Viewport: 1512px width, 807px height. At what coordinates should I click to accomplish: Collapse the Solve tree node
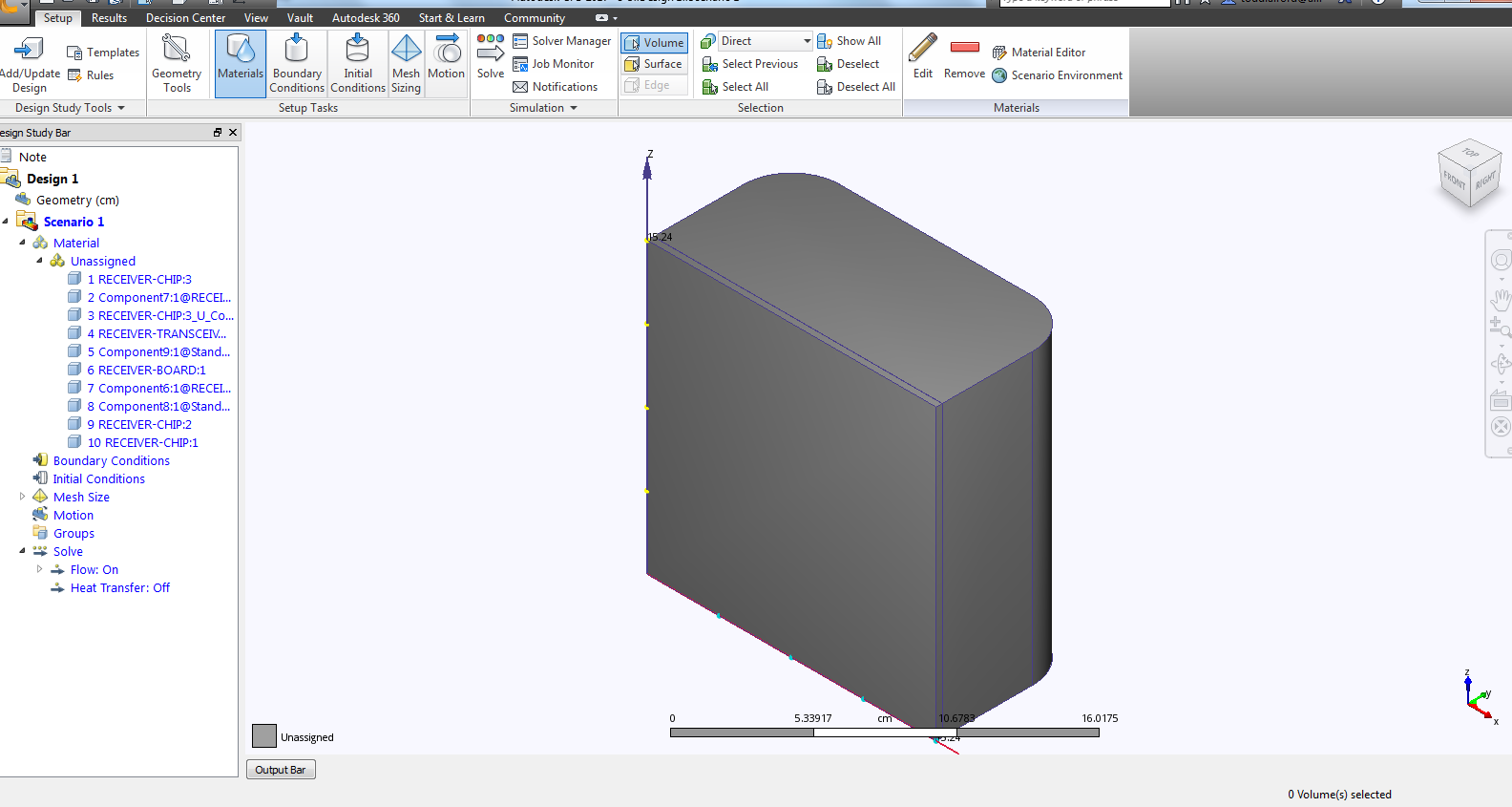23,551
